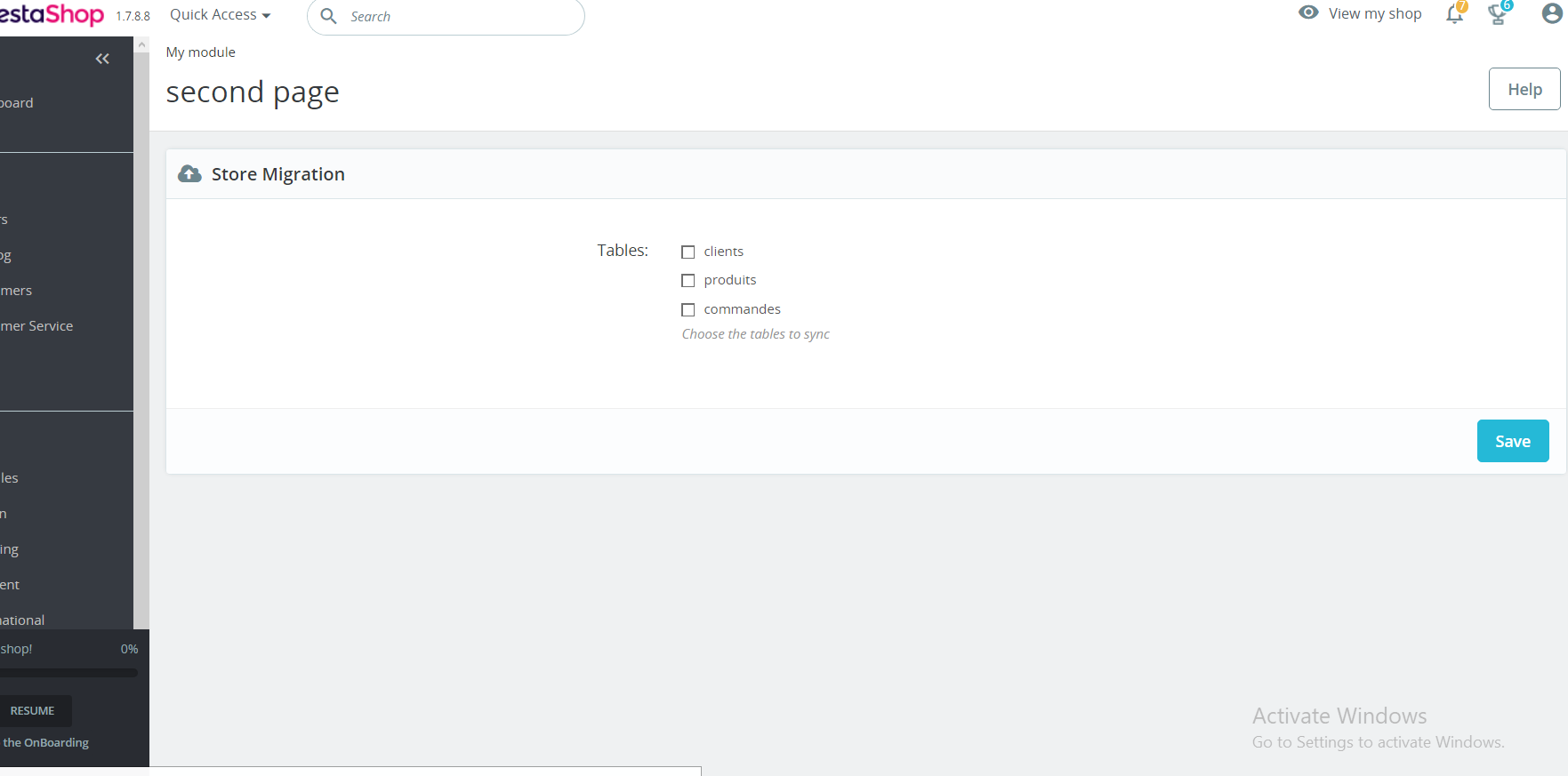
Task: Expand the Quick Access dropdown
Action: [x=221, y=15]
